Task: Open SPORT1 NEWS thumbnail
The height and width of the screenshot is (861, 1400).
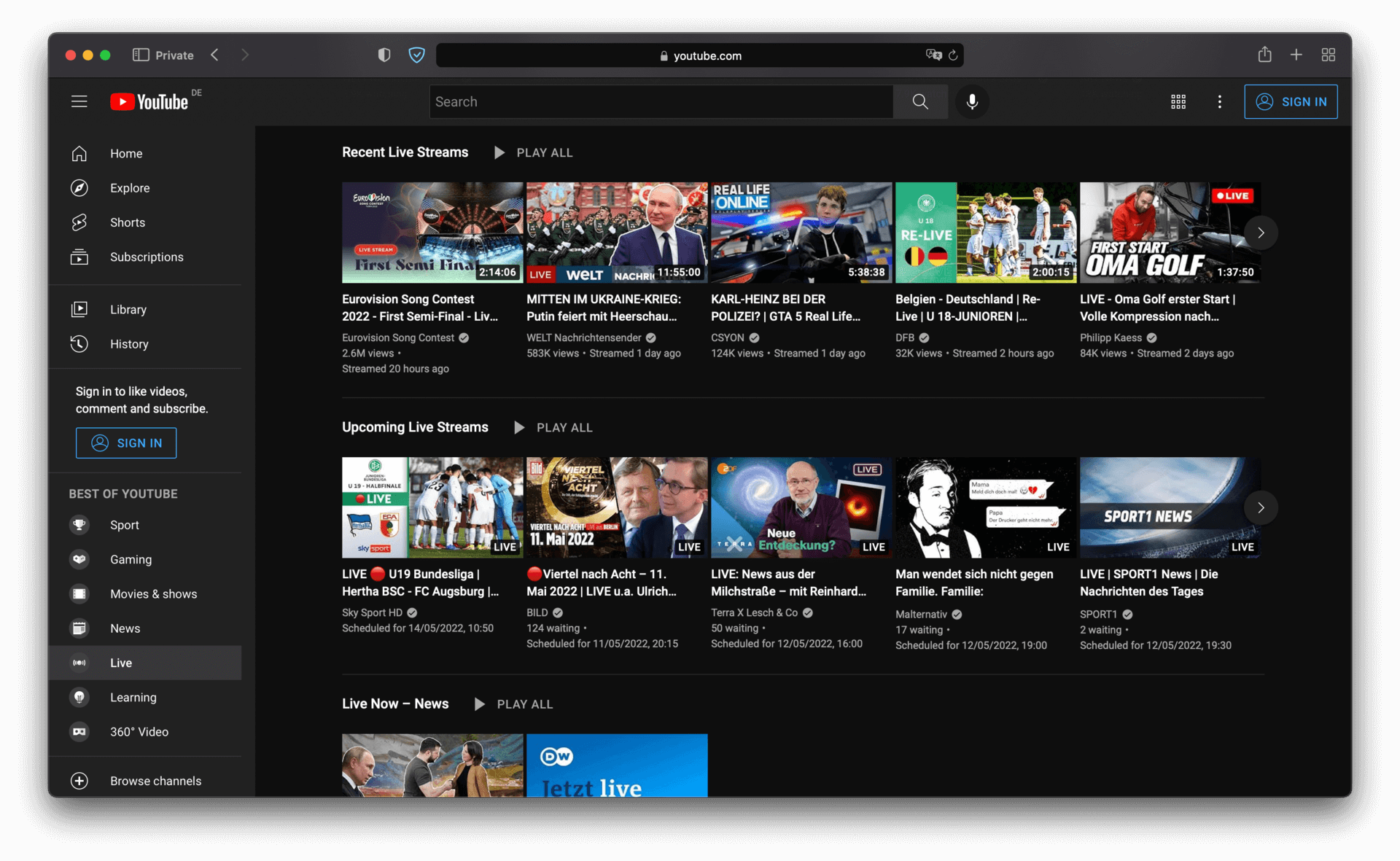Action: pyautogui.click(x=1170, y=507)
